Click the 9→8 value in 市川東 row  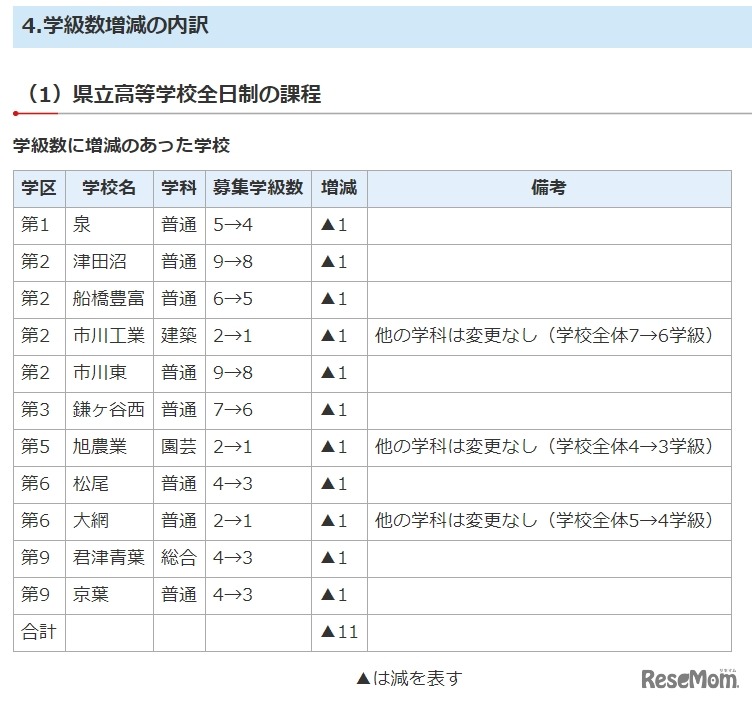(x=233, y=373)
